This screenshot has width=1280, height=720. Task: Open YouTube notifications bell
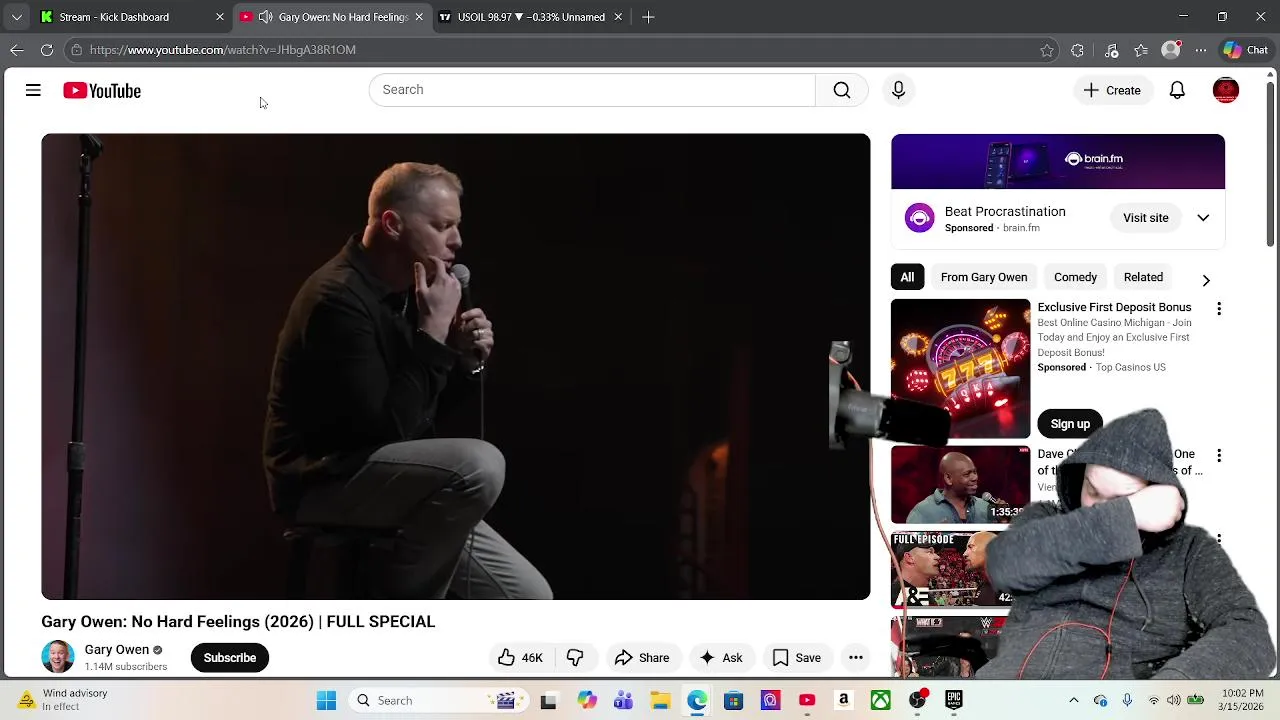[1177, 90]
